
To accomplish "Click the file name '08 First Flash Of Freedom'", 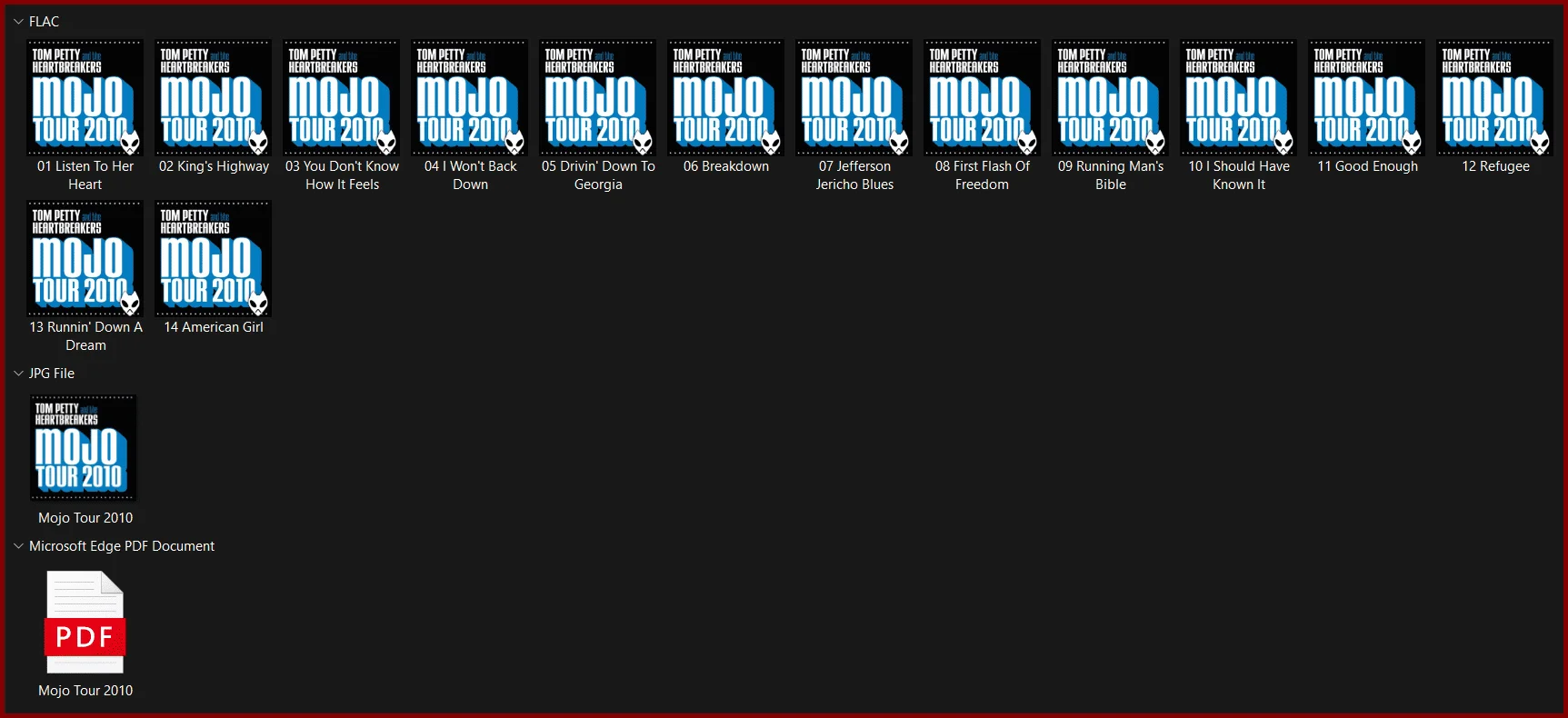I will (983, 175).
